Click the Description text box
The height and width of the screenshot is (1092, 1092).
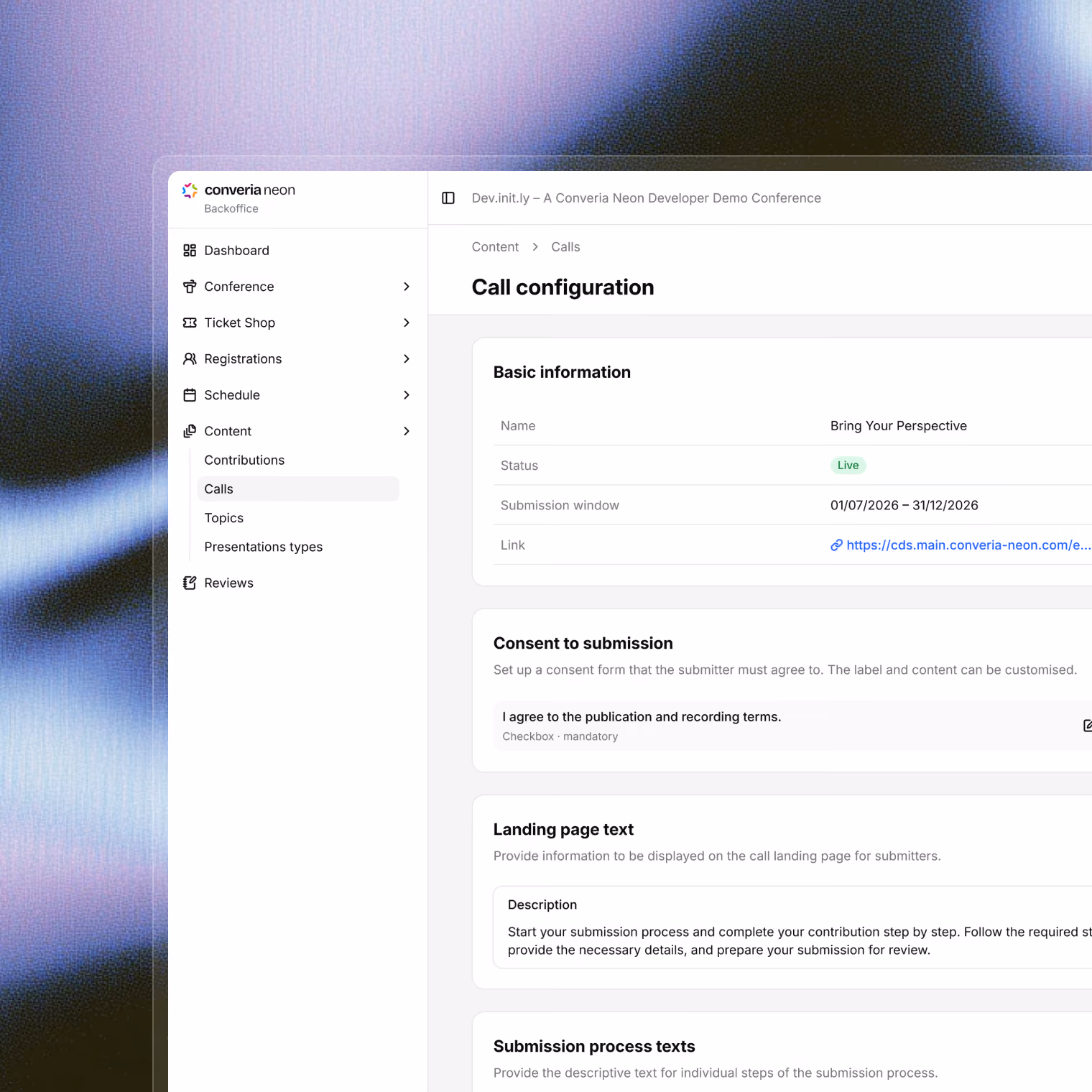[x=792, y=927]
